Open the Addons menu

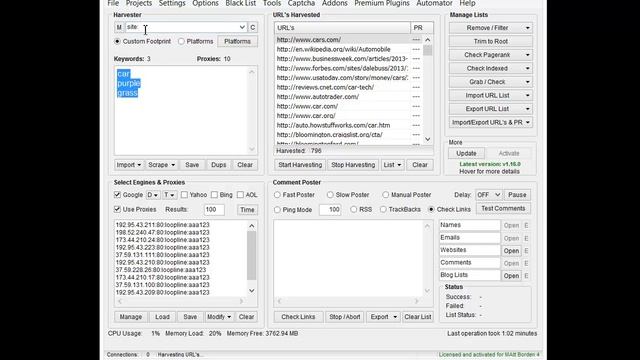[x=334, y=3]
